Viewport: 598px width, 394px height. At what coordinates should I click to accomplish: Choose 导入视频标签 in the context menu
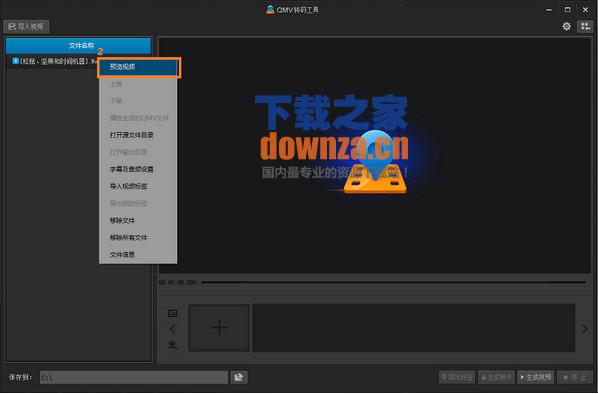point(138,187)
